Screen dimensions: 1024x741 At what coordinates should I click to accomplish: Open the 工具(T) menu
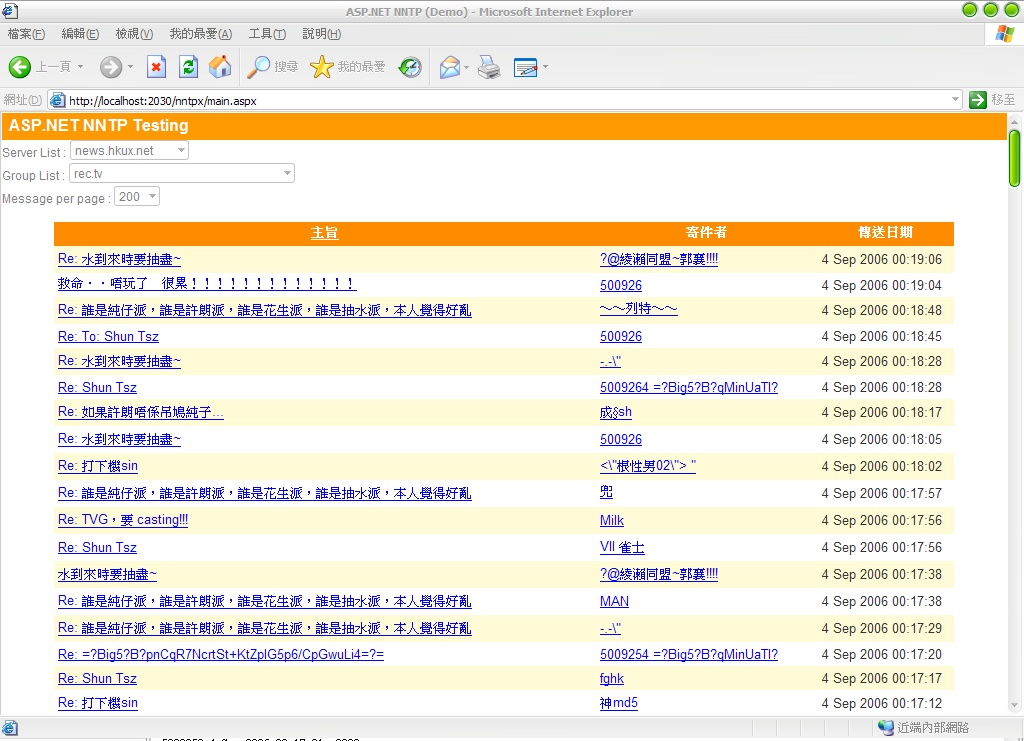[x=267, y=34]
